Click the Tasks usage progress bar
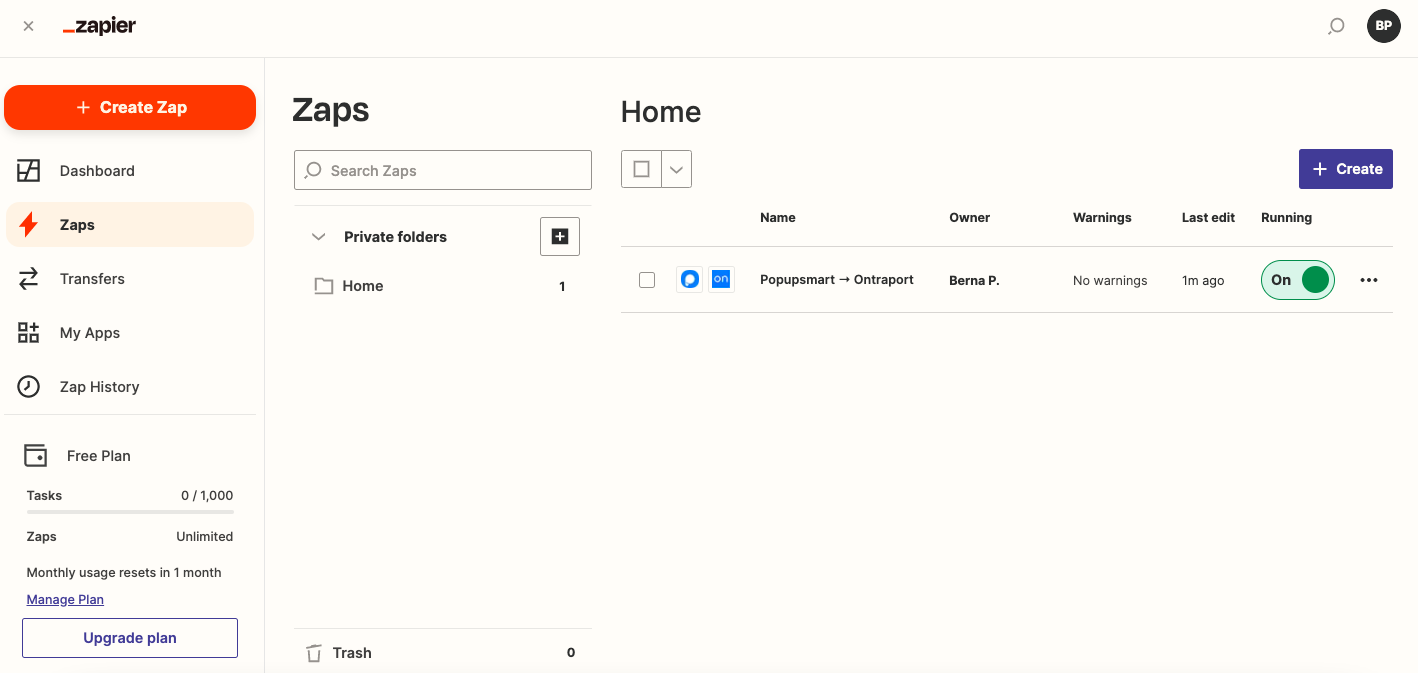The image size is (1418, 673). (x=130, y=512)
